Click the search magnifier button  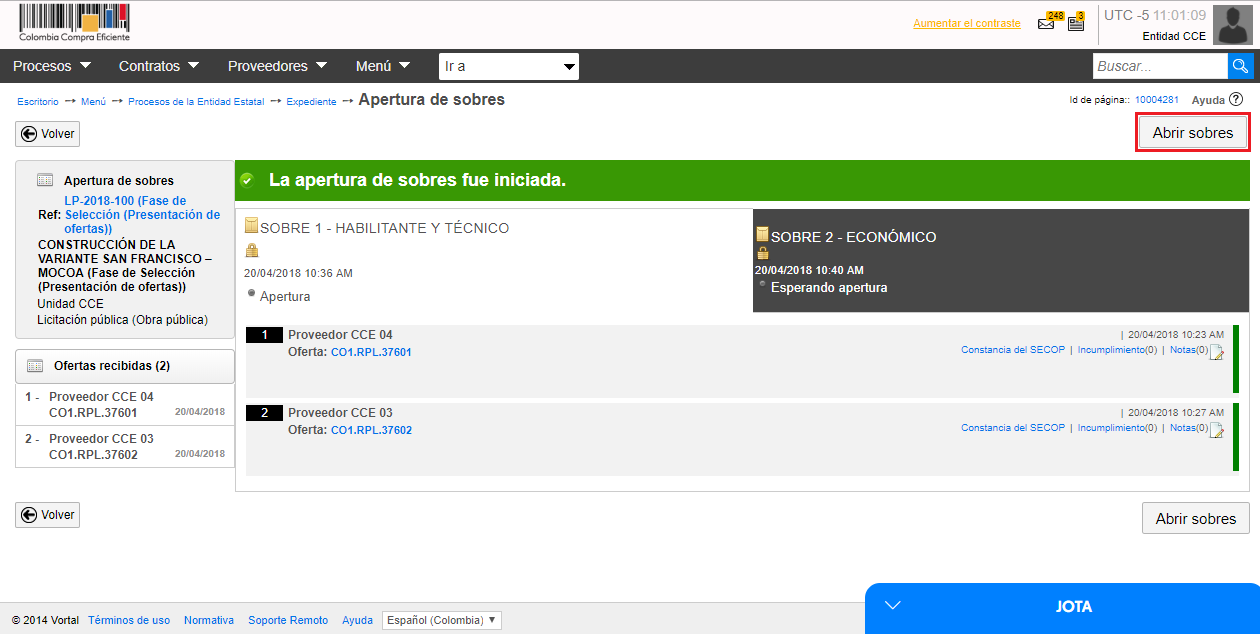(x=1240, y=66)
